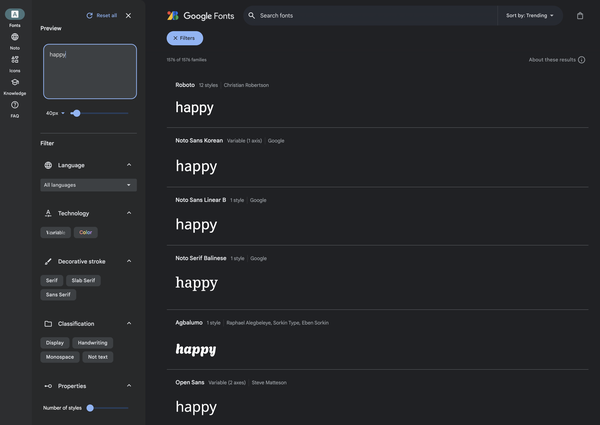Click the search magnifier icon

click(251, 15)
